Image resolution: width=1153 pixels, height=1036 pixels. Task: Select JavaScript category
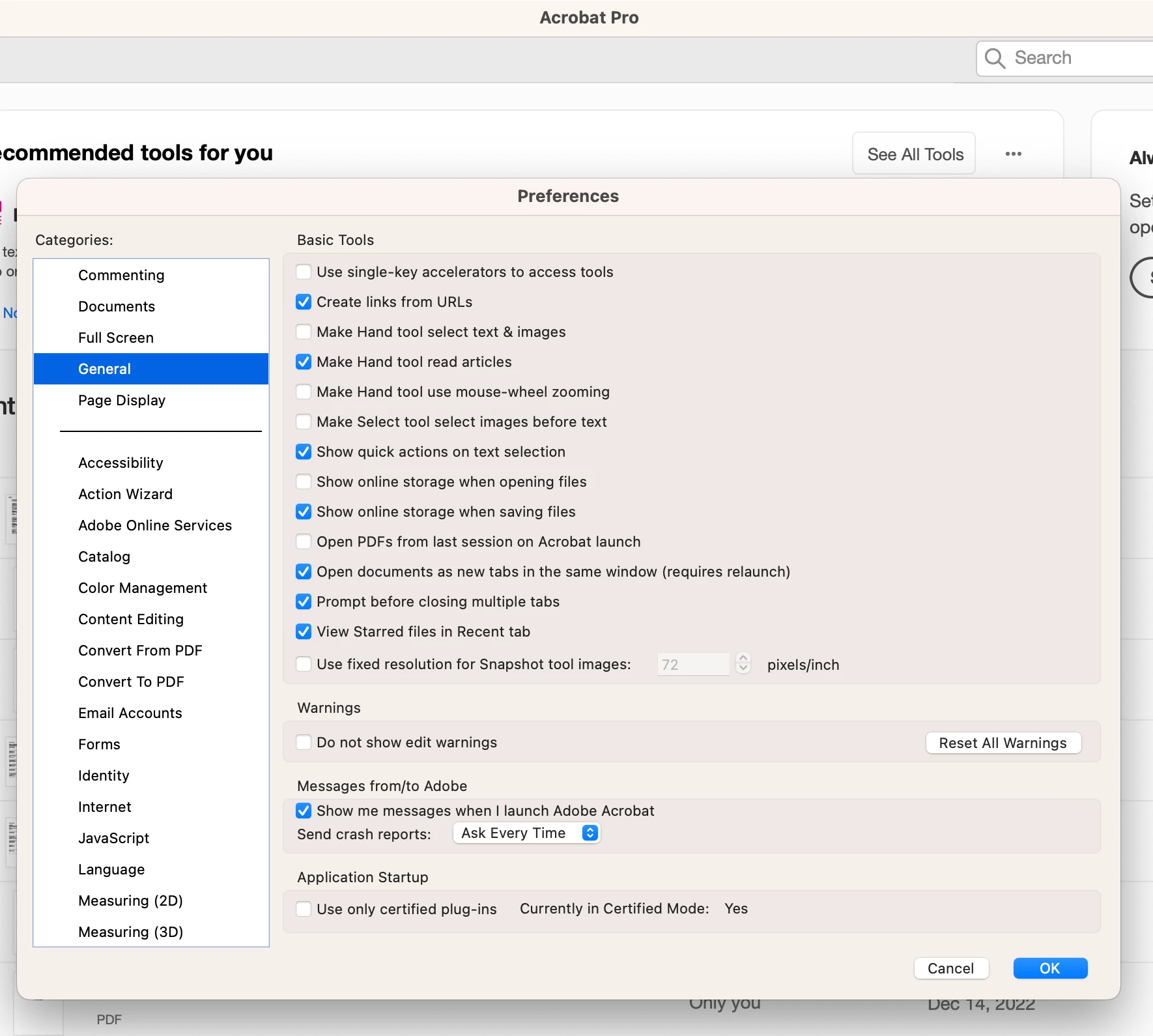(x=151, y=838)
